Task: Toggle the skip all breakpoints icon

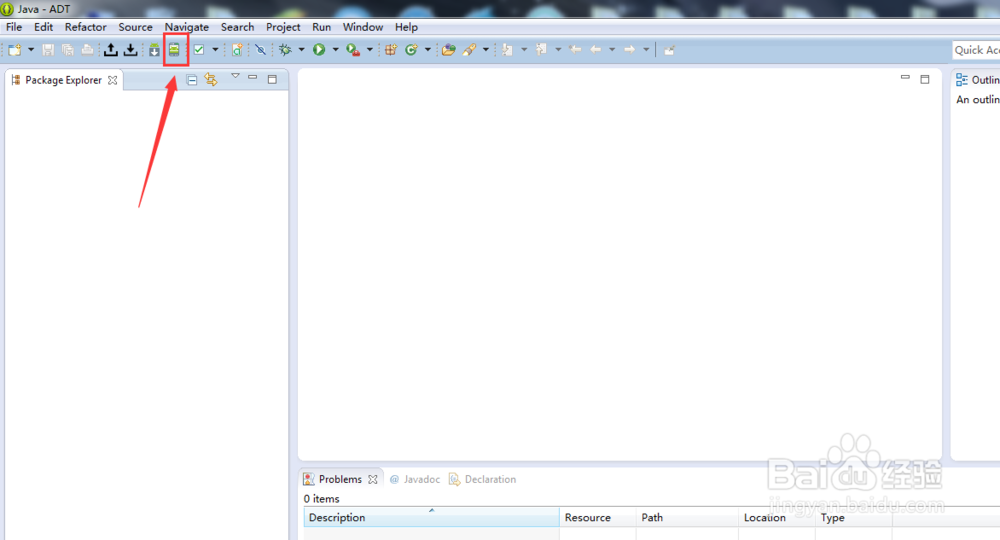Action: [260, 50]
